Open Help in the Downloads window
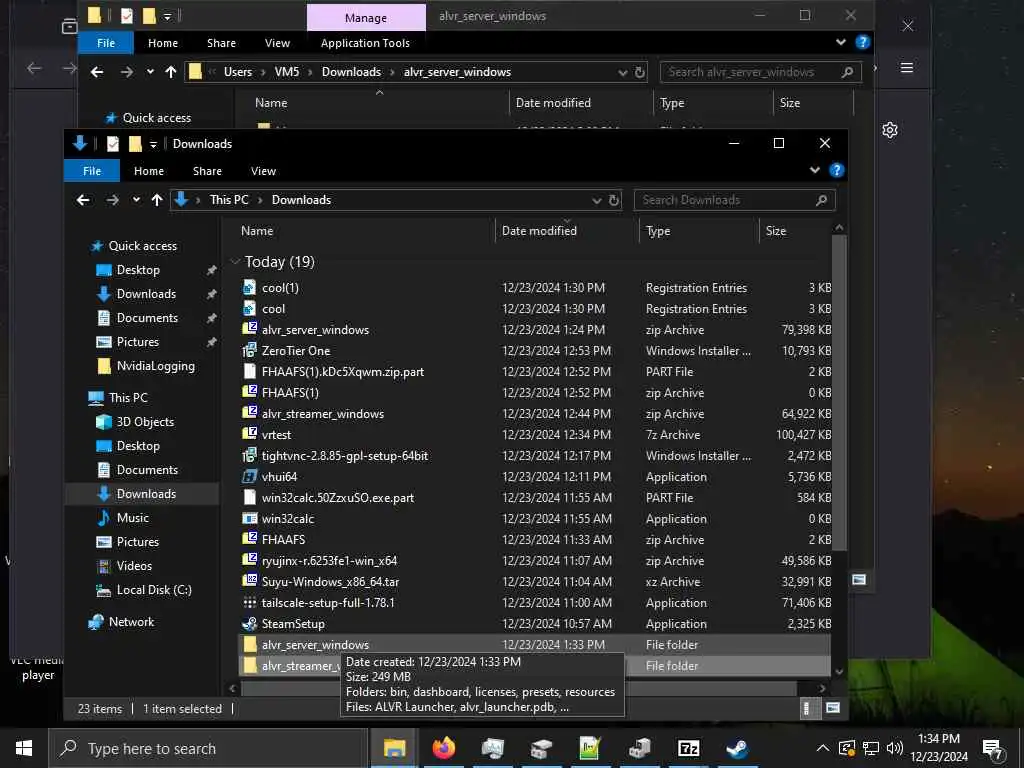The height and width of the screenshot is (768, 1024). tap(837, 170)
